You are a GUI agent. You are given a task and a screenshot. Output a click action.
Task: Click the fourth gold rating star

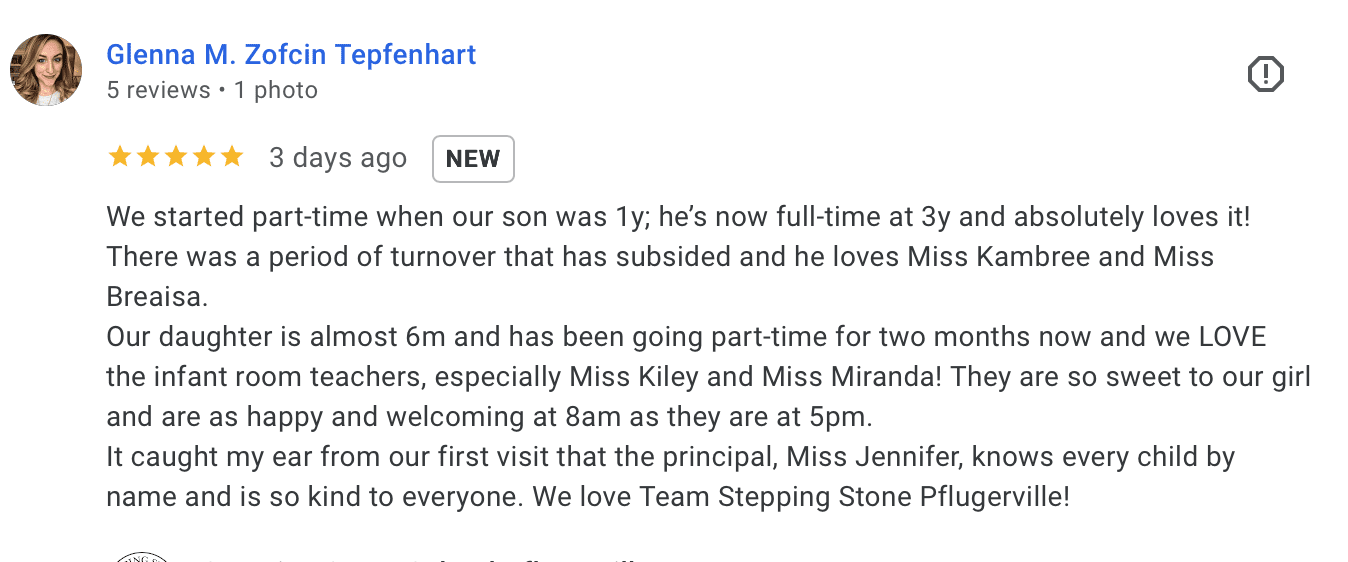pos(204,157)
